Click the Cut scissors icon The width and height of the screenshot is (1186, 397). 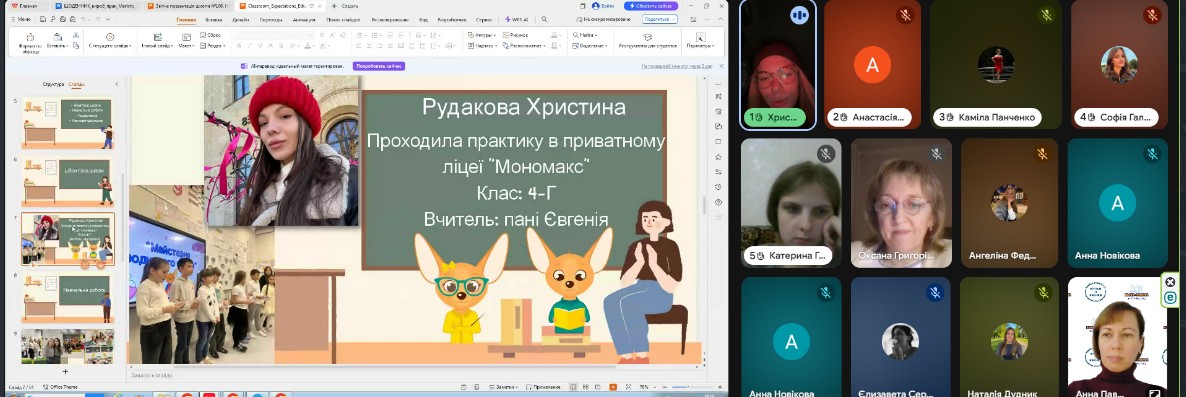[x=76, y=35]
